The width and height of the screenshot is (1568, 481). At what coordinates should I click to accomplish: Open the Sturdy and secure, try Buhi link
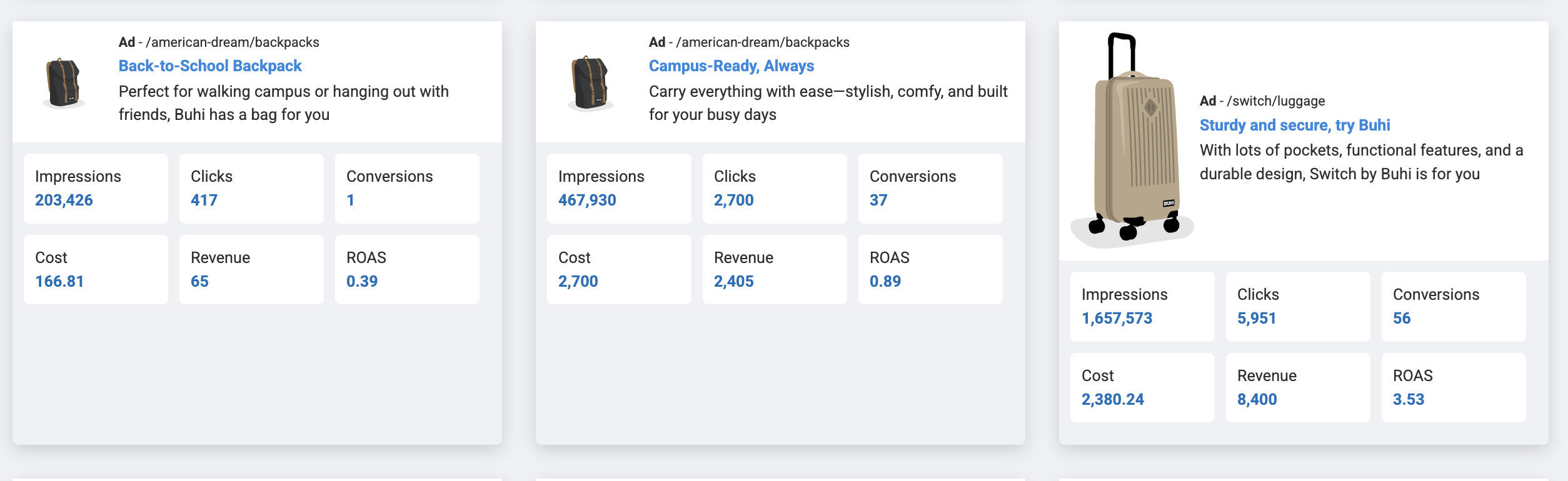1295,126
